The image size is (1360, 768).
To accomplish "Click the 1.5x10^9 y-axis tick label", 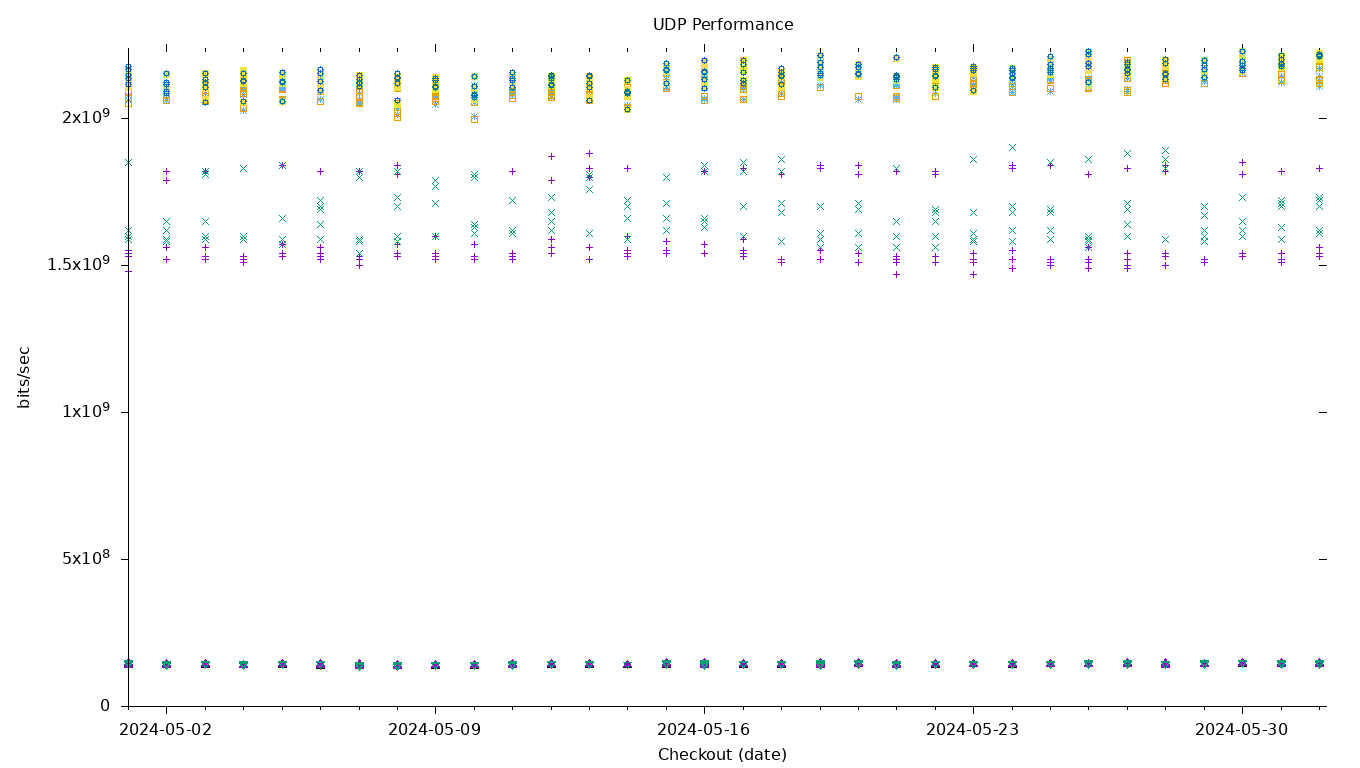I will 78,264.
